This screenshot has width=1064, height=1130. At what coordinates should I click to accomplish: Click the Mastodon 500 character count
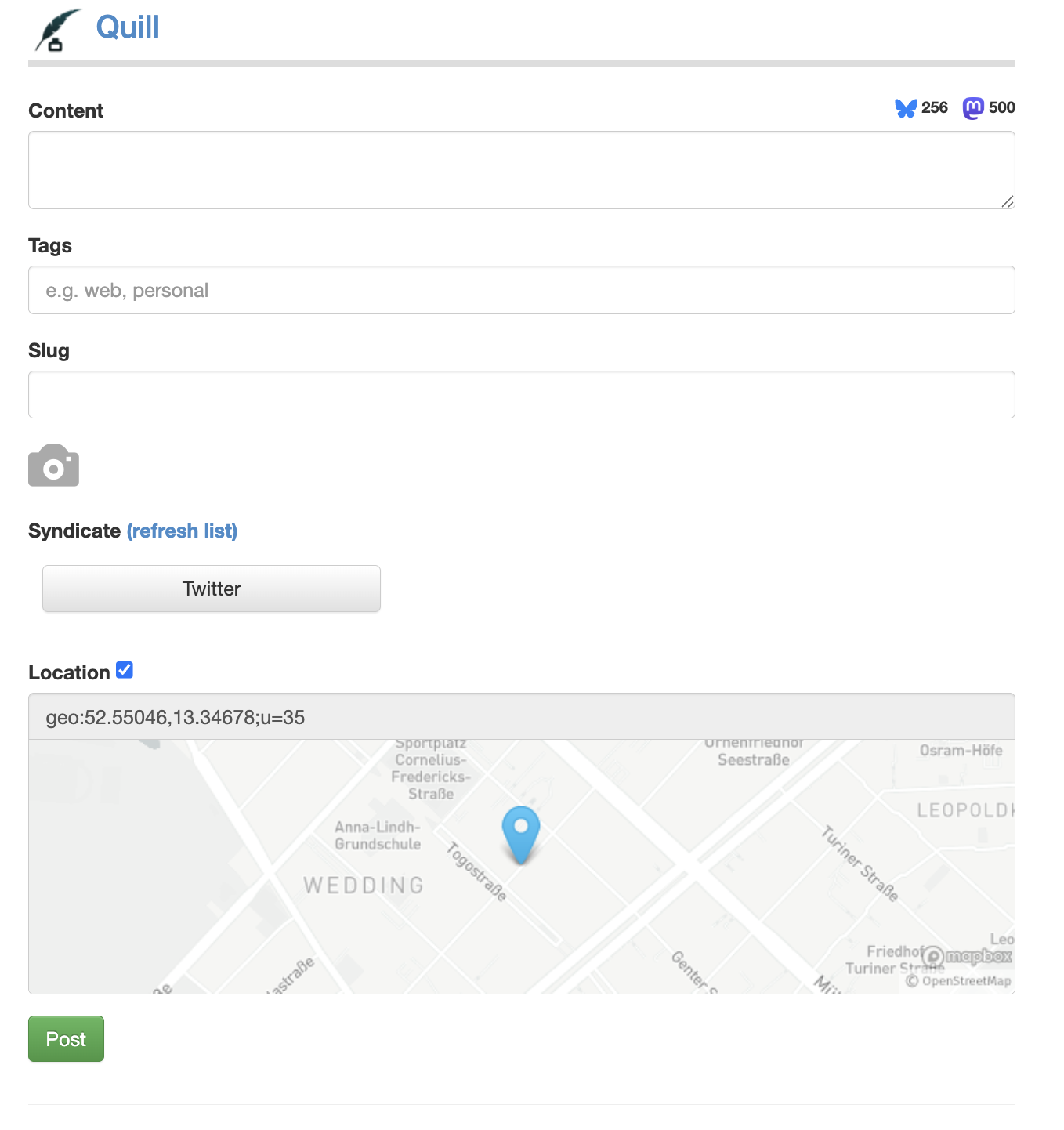point(1001,108)
